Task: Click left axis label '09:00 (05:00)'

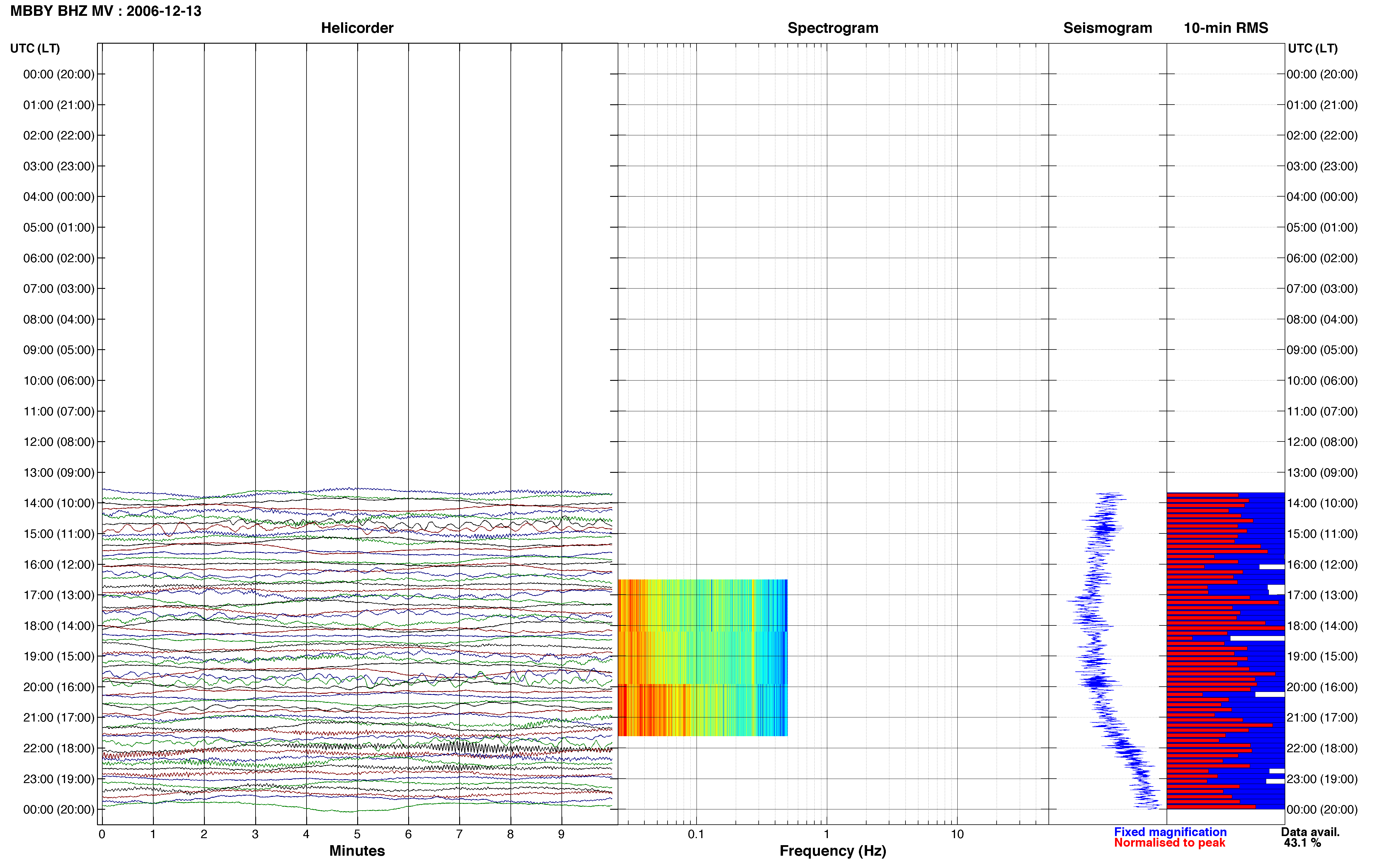Action: pos(59,350)
